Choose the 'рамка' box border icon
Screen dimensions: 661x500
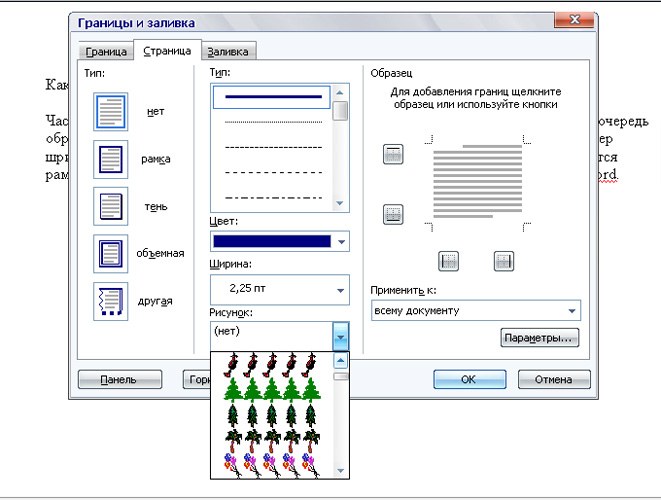click(110, 159)
